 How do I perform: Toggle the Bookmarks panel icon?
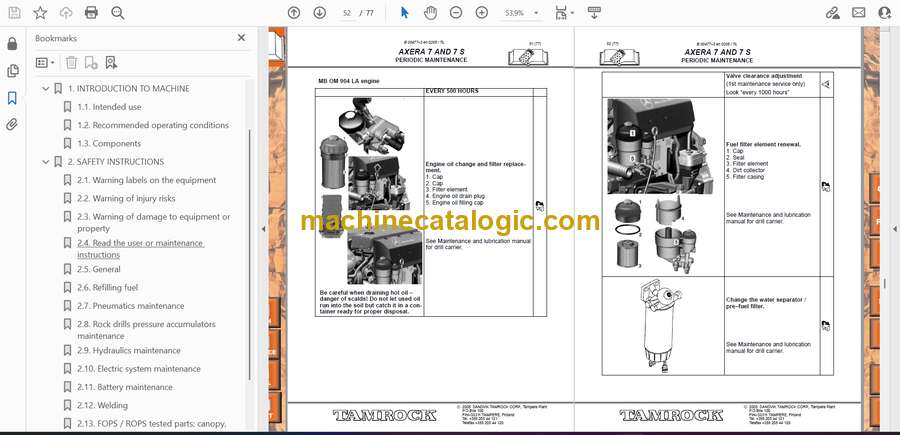click(12, 98)
